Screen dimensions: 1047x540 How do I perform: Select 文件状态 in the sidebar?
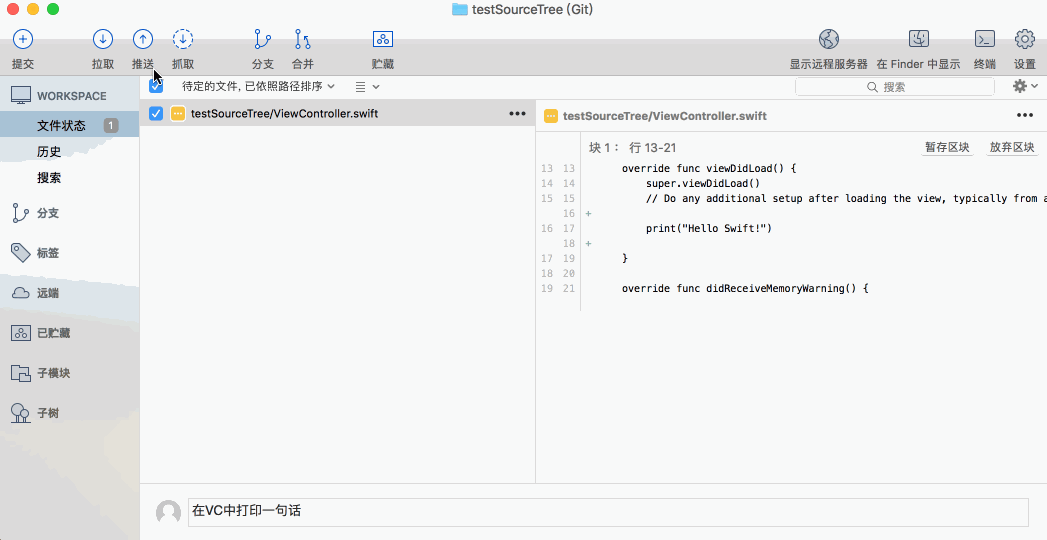click(x=69, y=125)
